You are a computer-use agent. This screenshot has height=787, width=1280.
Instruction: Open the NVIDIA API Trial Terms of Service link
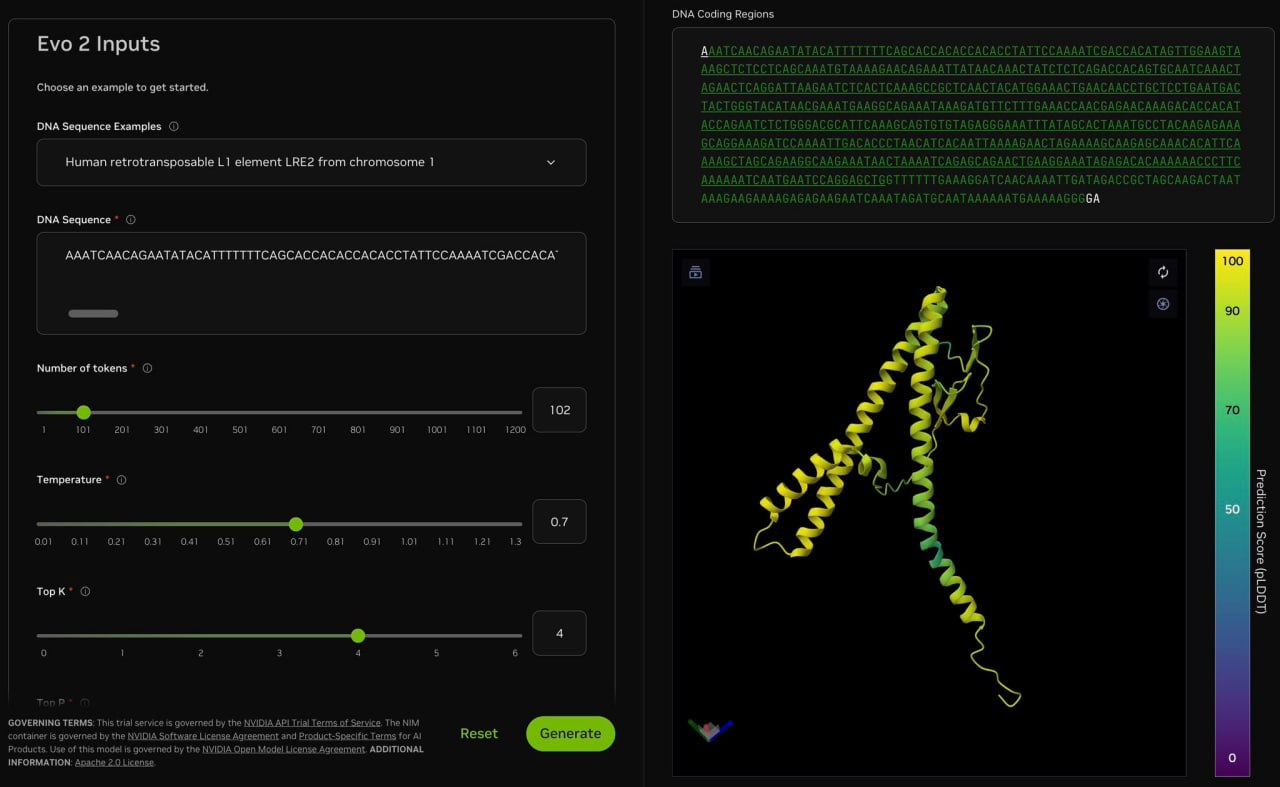(312, 723)
